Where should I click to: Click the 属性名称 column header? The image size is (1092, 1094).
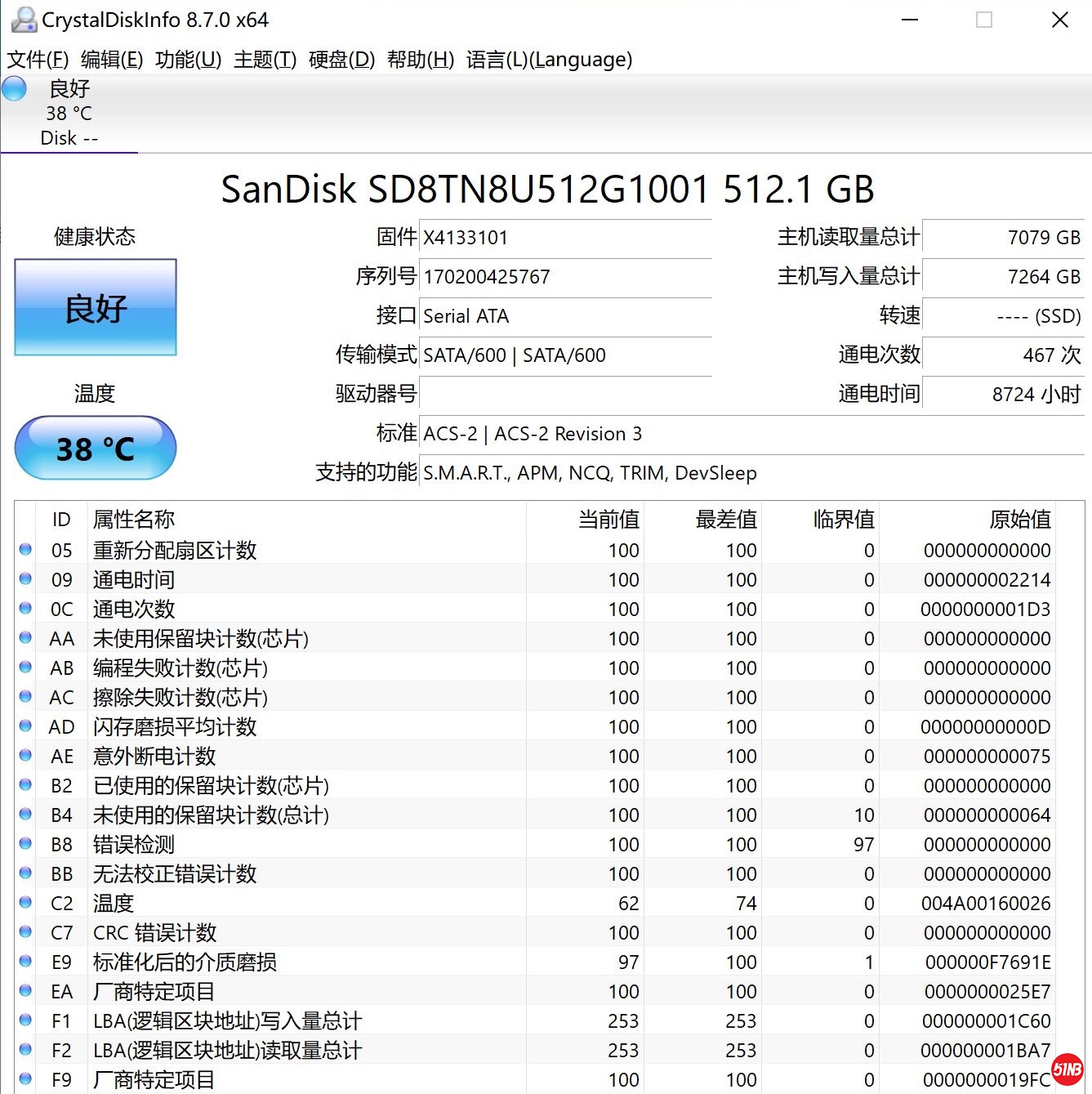coord(134,520)
